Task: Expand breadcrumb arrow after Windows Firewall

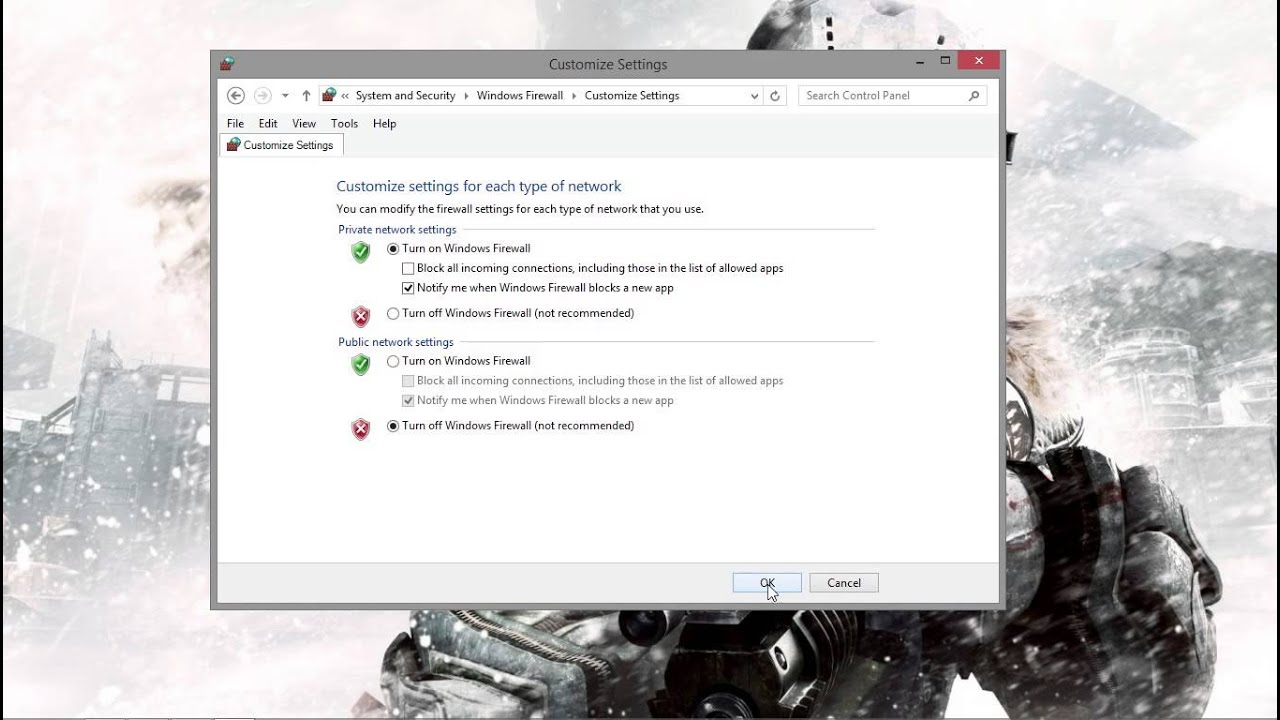Action: click(x=574, y=96)
